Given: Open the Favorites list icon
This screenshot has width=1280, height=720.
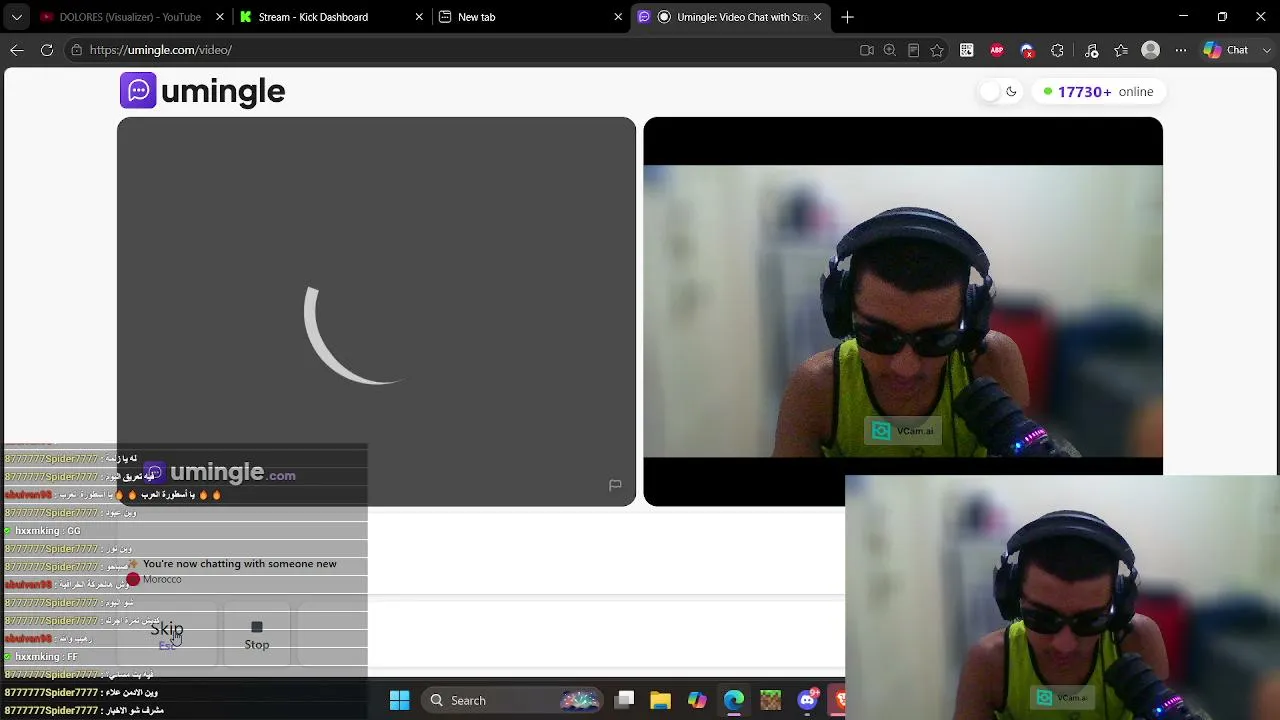Looking at the screenshot, I should (1121, 50).
